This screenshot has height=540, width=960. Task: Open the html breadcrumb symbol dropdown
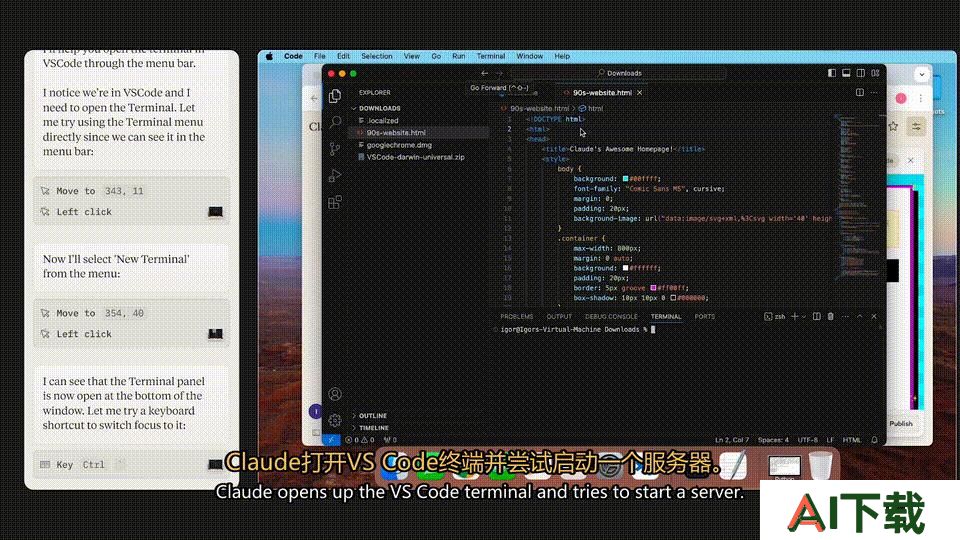tap(591, 108)
